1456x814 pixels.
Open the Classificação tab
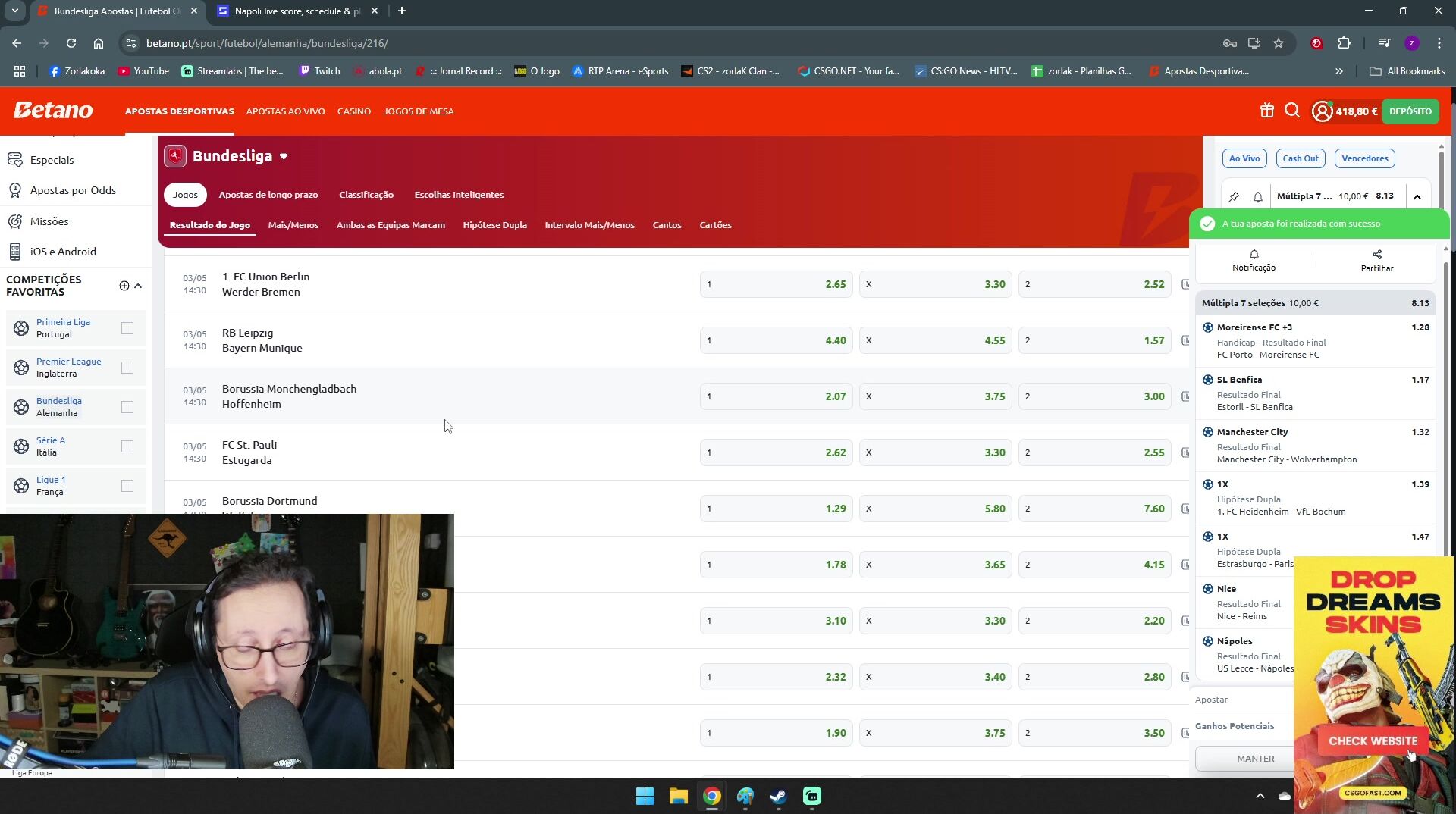click(366, 195)
